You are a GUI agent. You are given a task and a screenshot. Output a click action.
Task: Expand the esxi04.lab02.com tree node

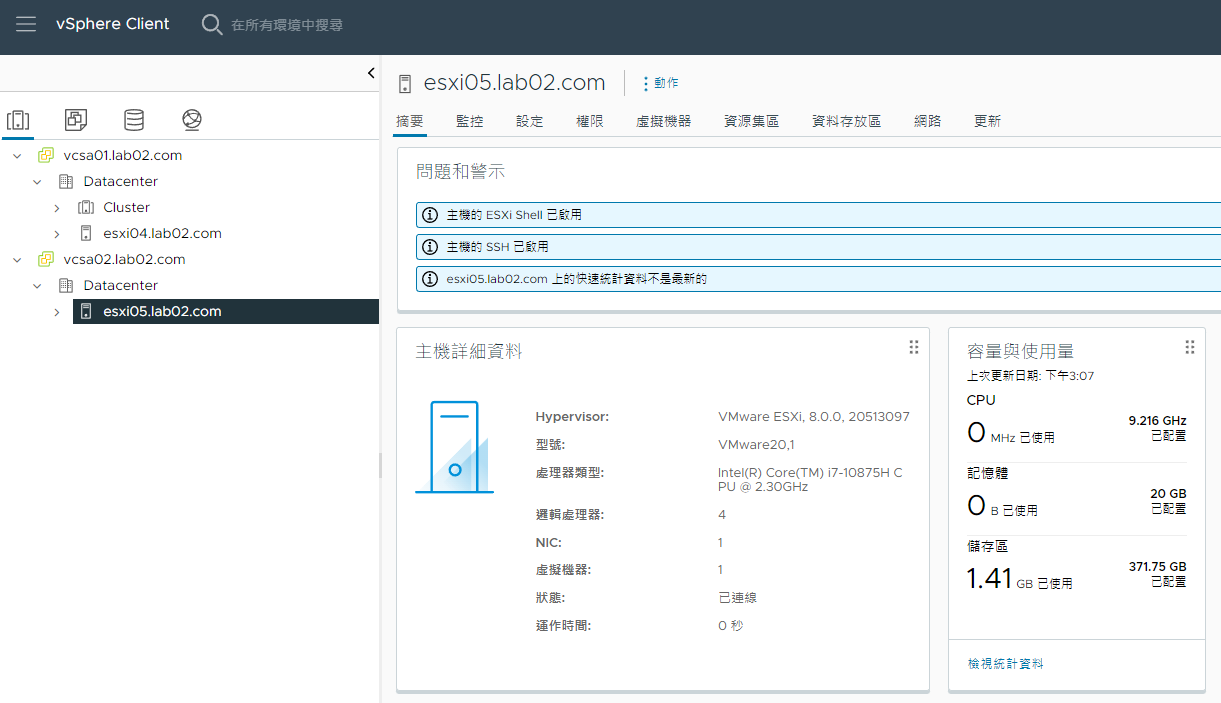click(57, 234)
